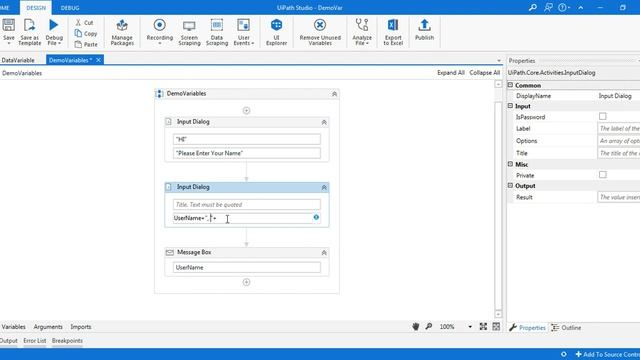Click Add To Source Control
Image resolution: width=640 pixels, height=360 pixels.
[x=607, y=354]
